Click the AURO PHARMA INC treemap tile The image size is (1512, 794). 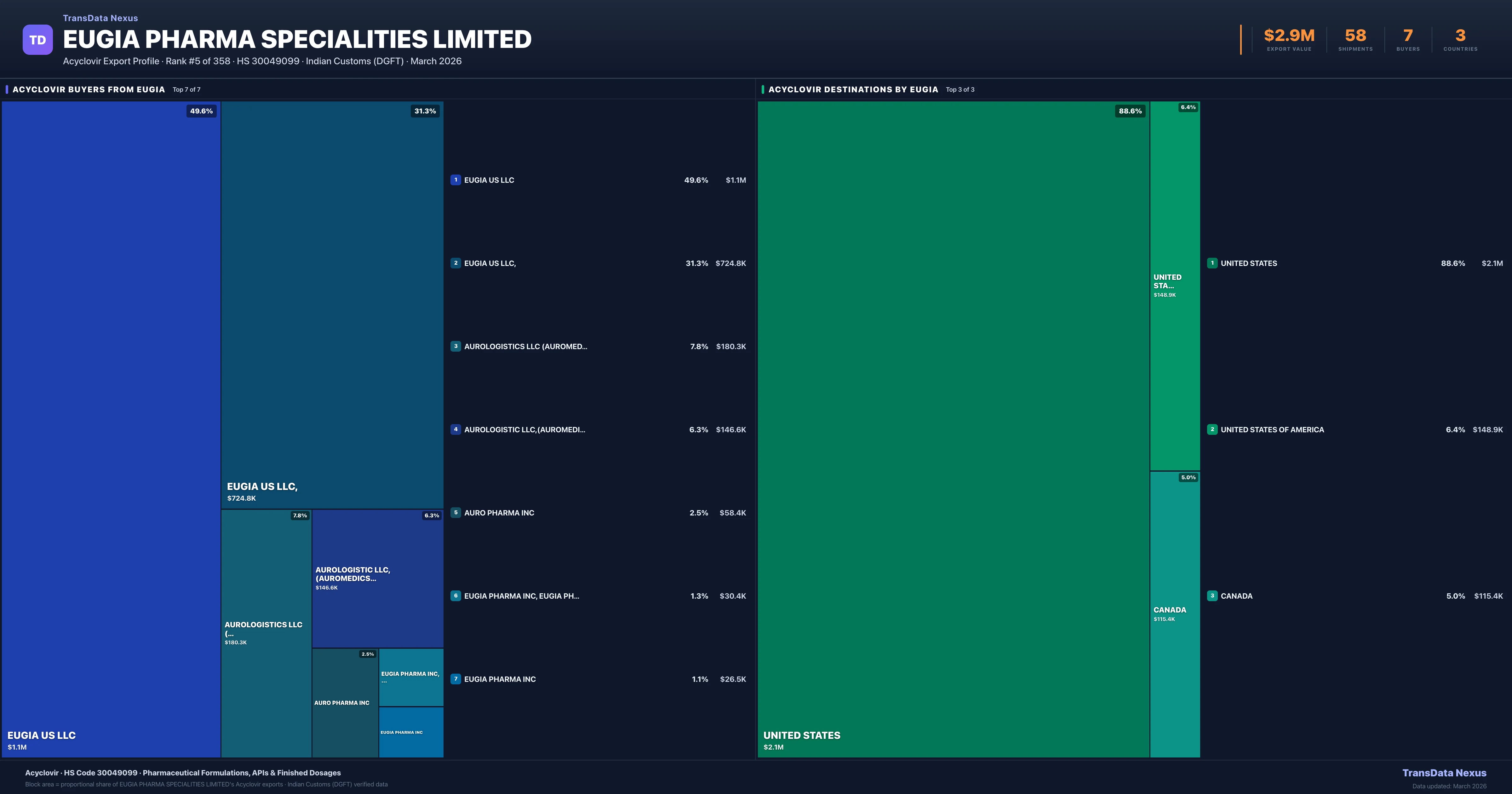tap(345, 702)
